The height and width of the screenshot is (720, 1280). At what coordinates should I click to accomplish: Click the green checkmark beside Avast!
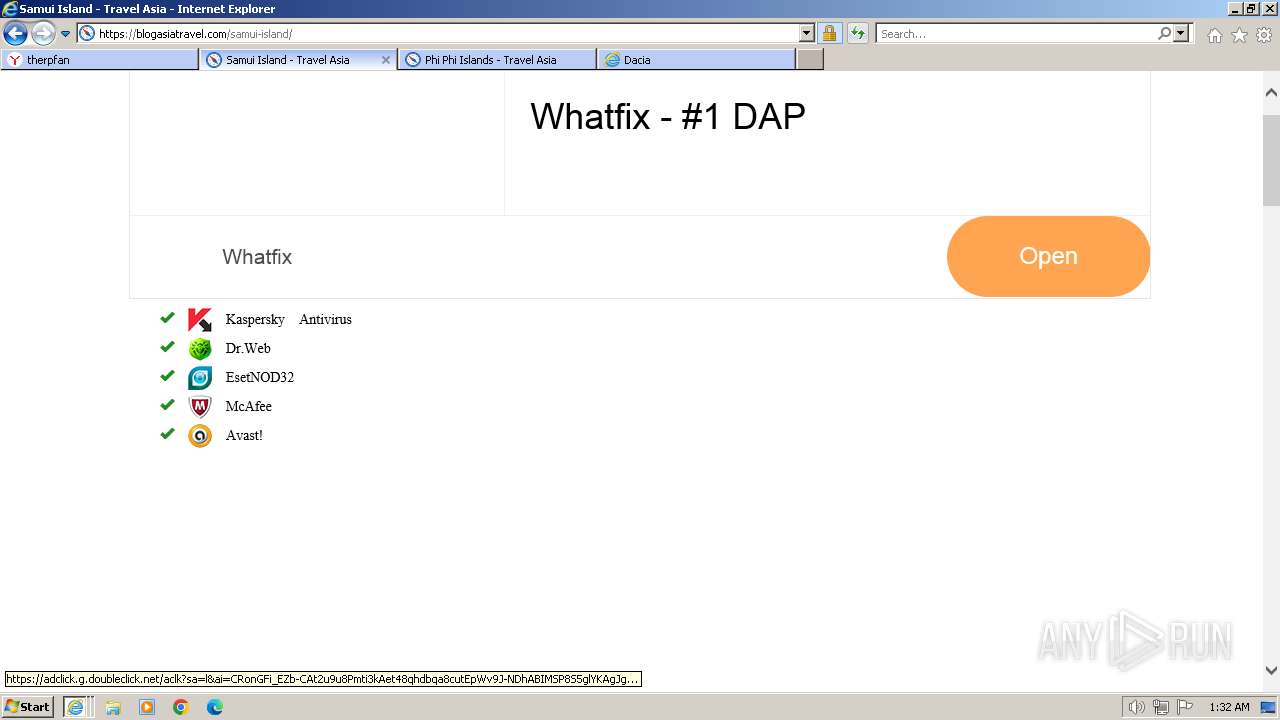click(x=167, y=434)
